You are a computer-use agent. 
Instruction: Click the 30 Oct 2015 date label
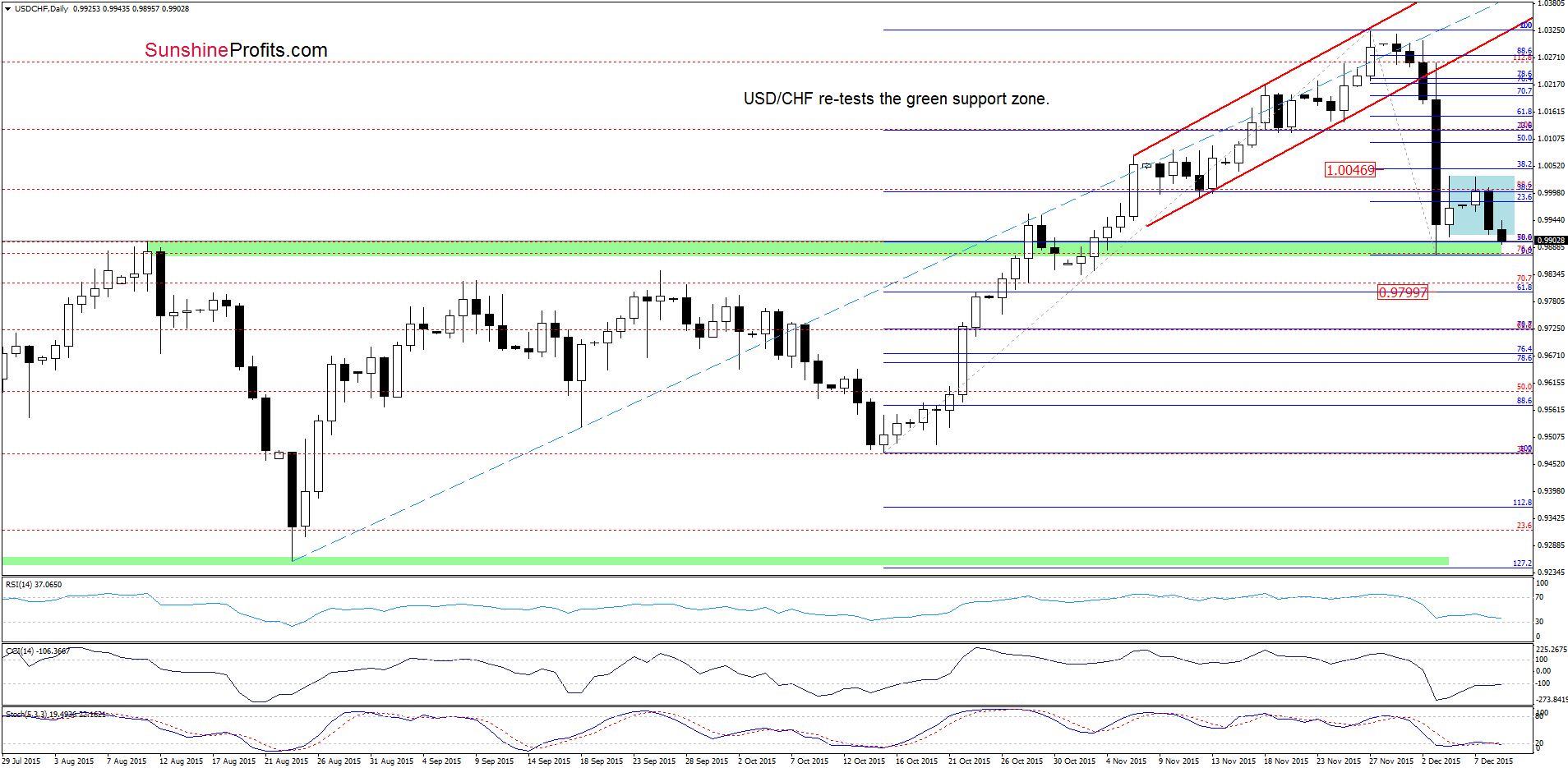(1074, 761)
